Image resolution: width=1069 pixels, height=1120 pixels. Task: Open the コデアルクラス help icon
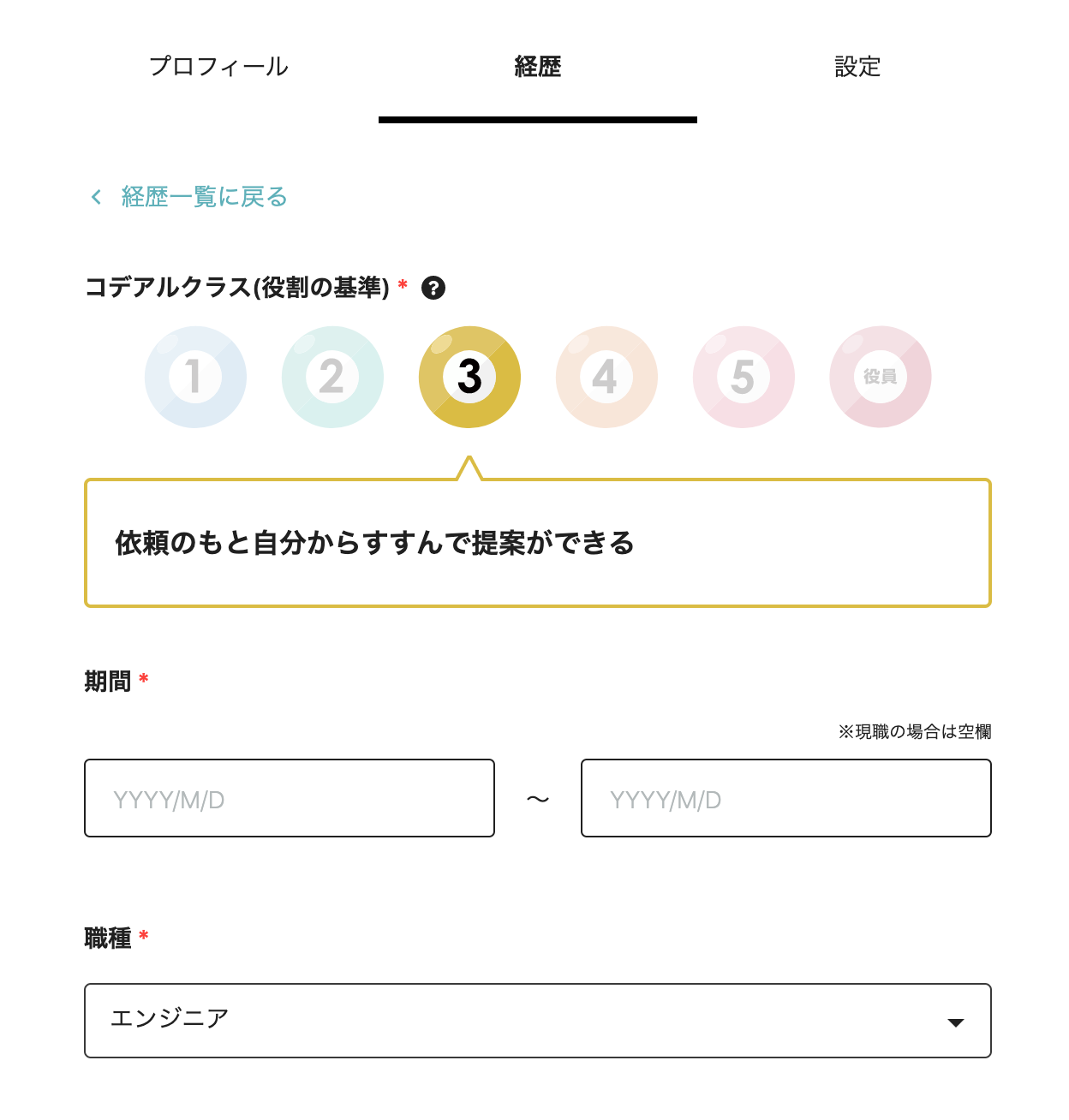pos(433,289)
